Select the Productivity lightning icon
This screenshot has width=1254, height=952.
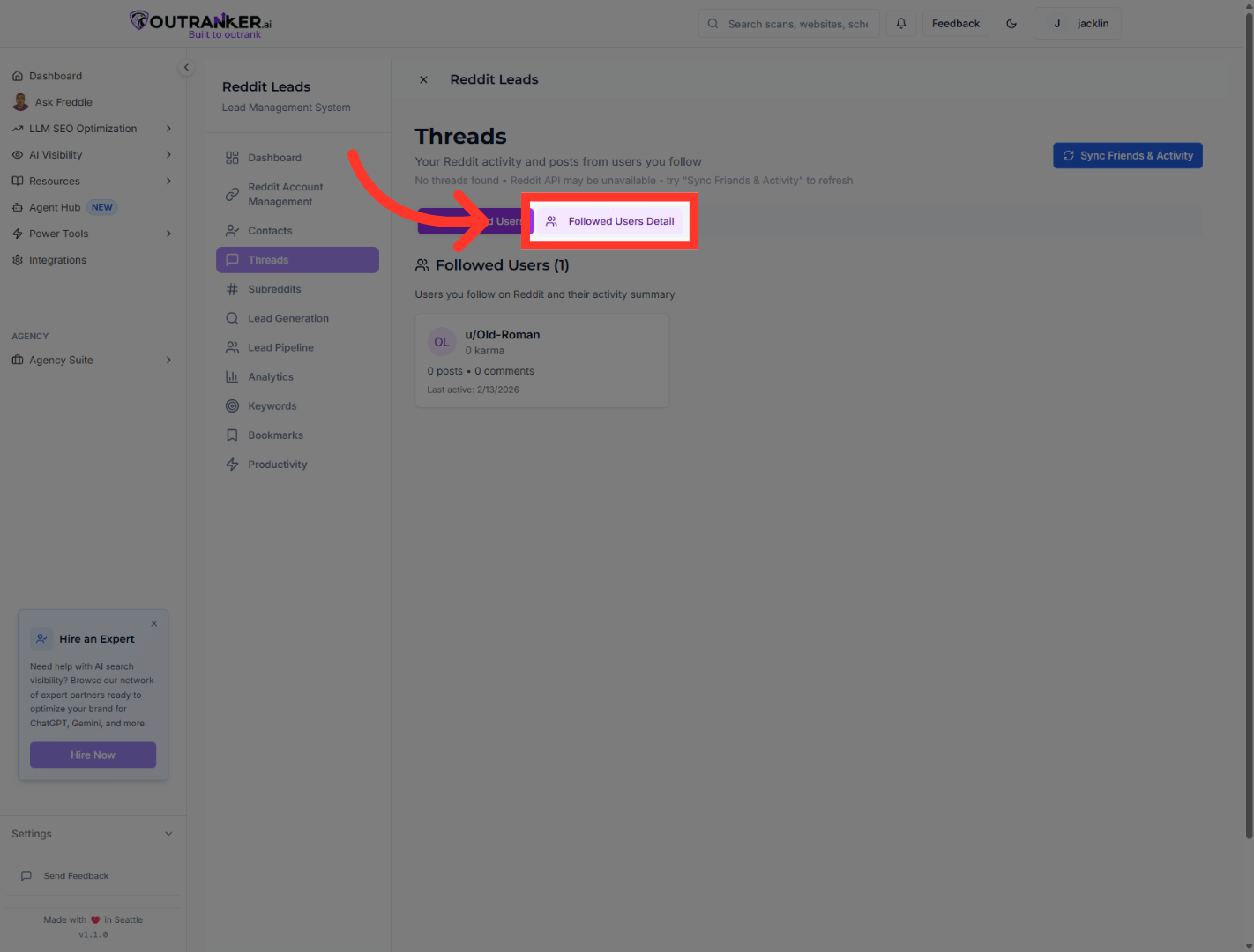click(232, 464)
